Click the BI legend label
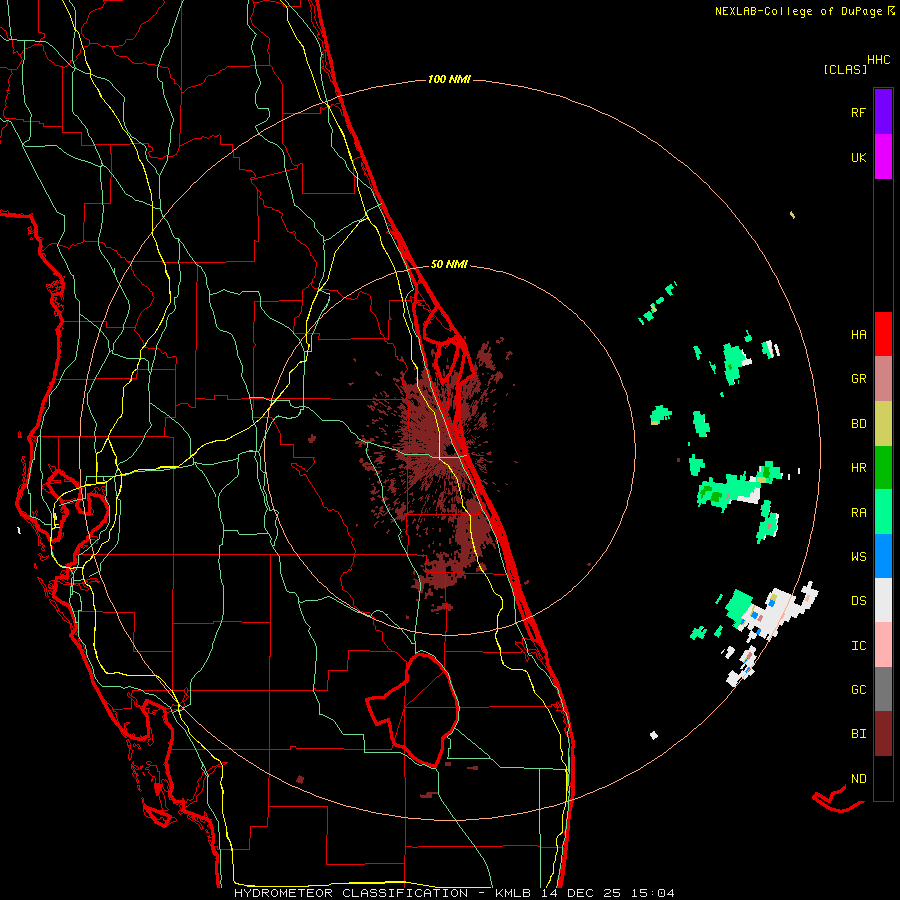 858,734
